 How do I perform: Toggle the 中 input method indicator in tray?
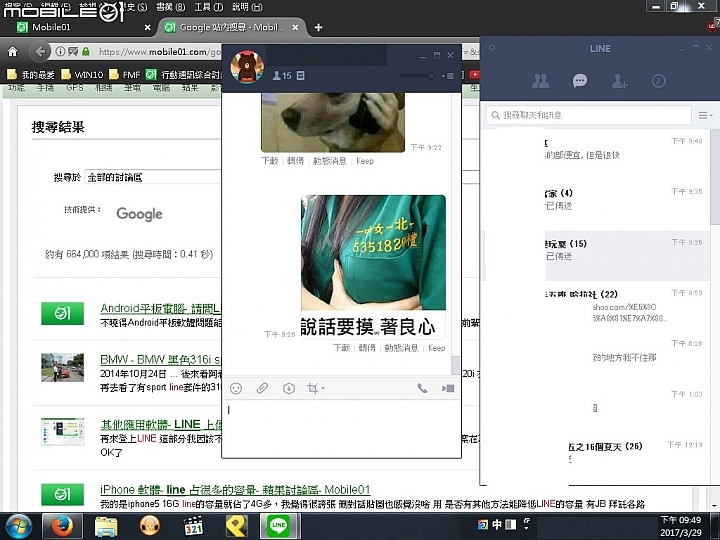coord(497,524)
